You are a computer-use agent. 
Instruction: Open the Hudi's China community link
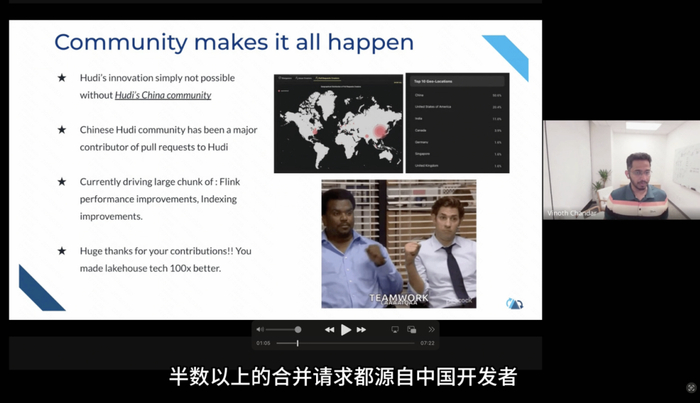pos(163,95)
